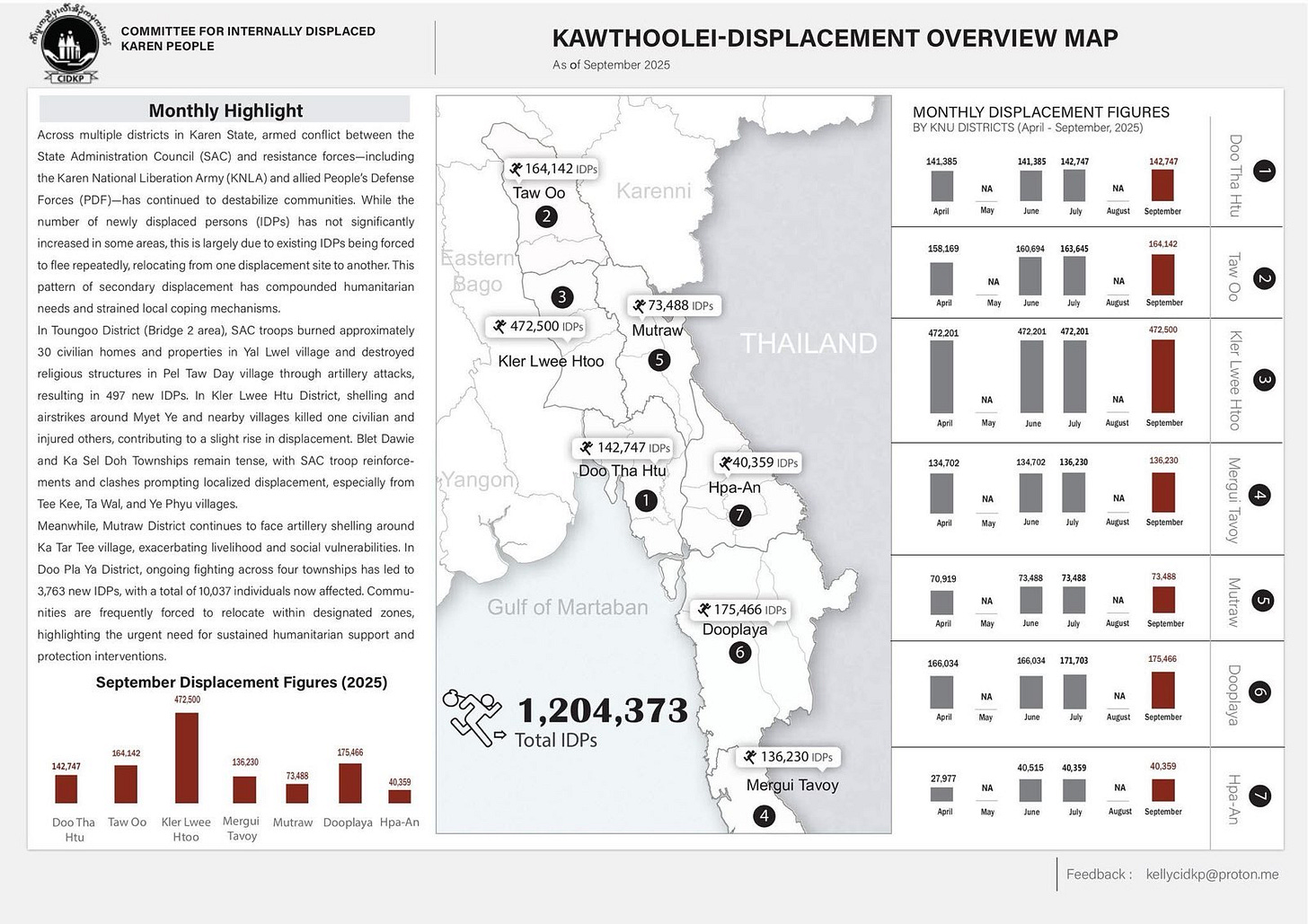
Task: Click the Taw Oo bar in bottom September chart
Action: coord(126,784)
